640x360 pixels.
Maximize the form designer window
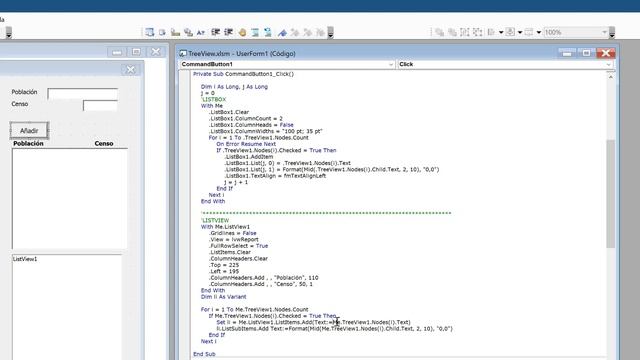pyautogui.click(x=136, y=52)
